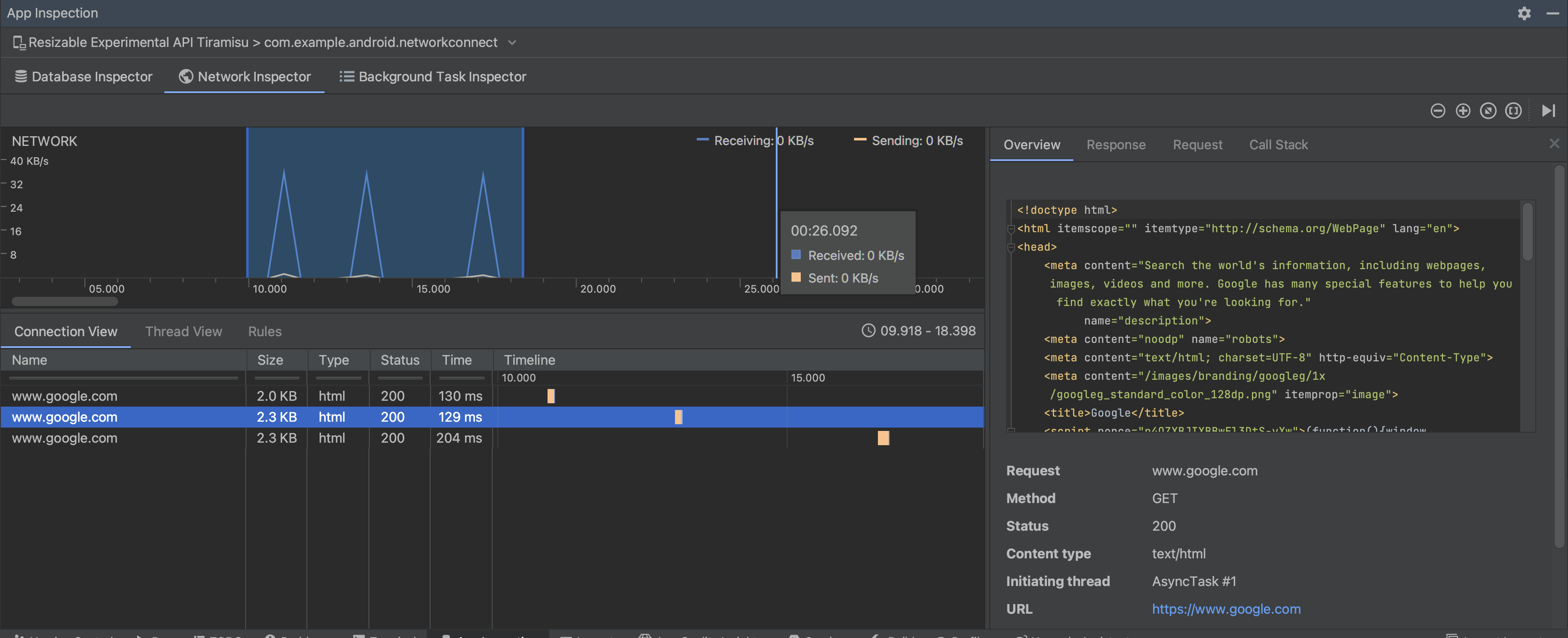
Task: Open the Request details tab
Action: 1198,145
